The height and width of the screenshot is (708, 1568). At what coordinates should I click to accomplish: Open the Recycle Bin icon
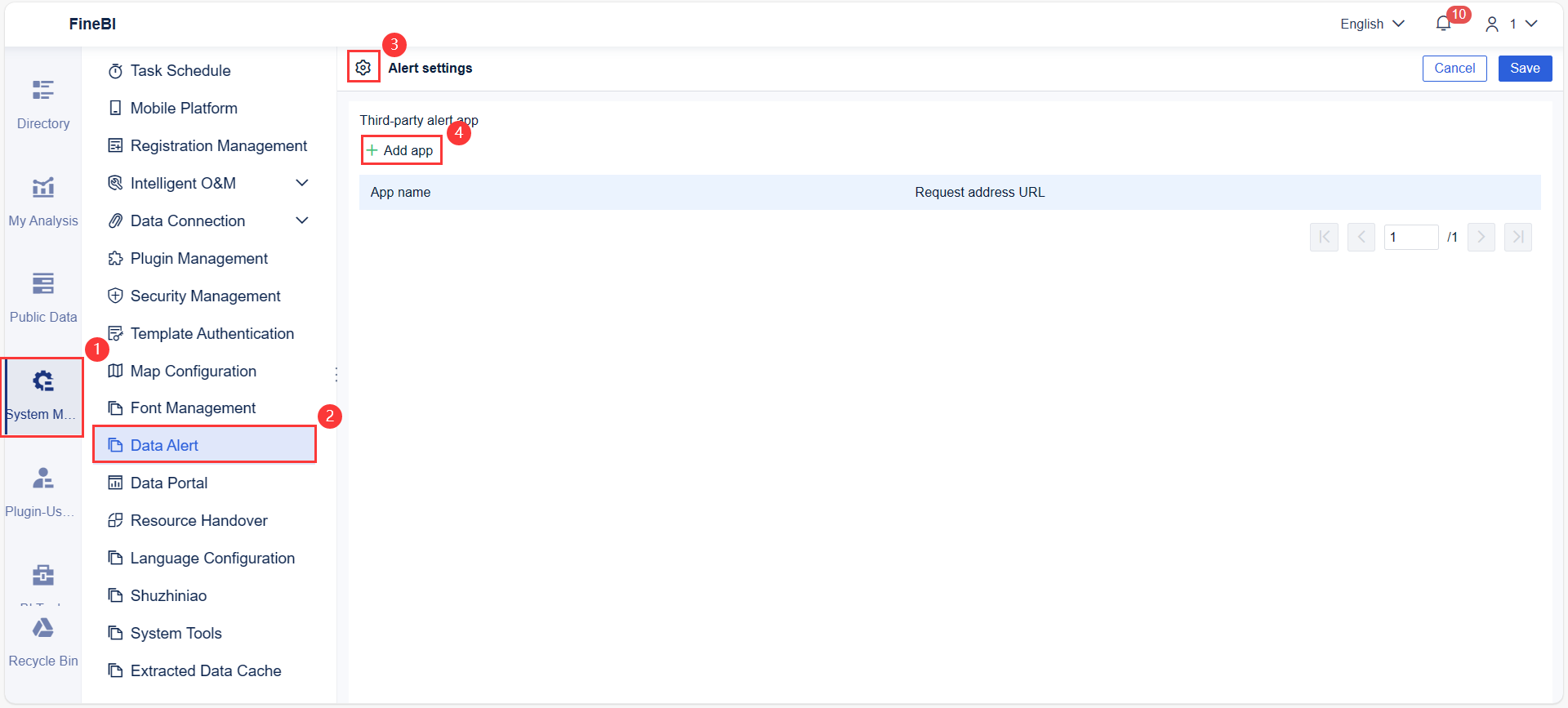coord(43,627)
